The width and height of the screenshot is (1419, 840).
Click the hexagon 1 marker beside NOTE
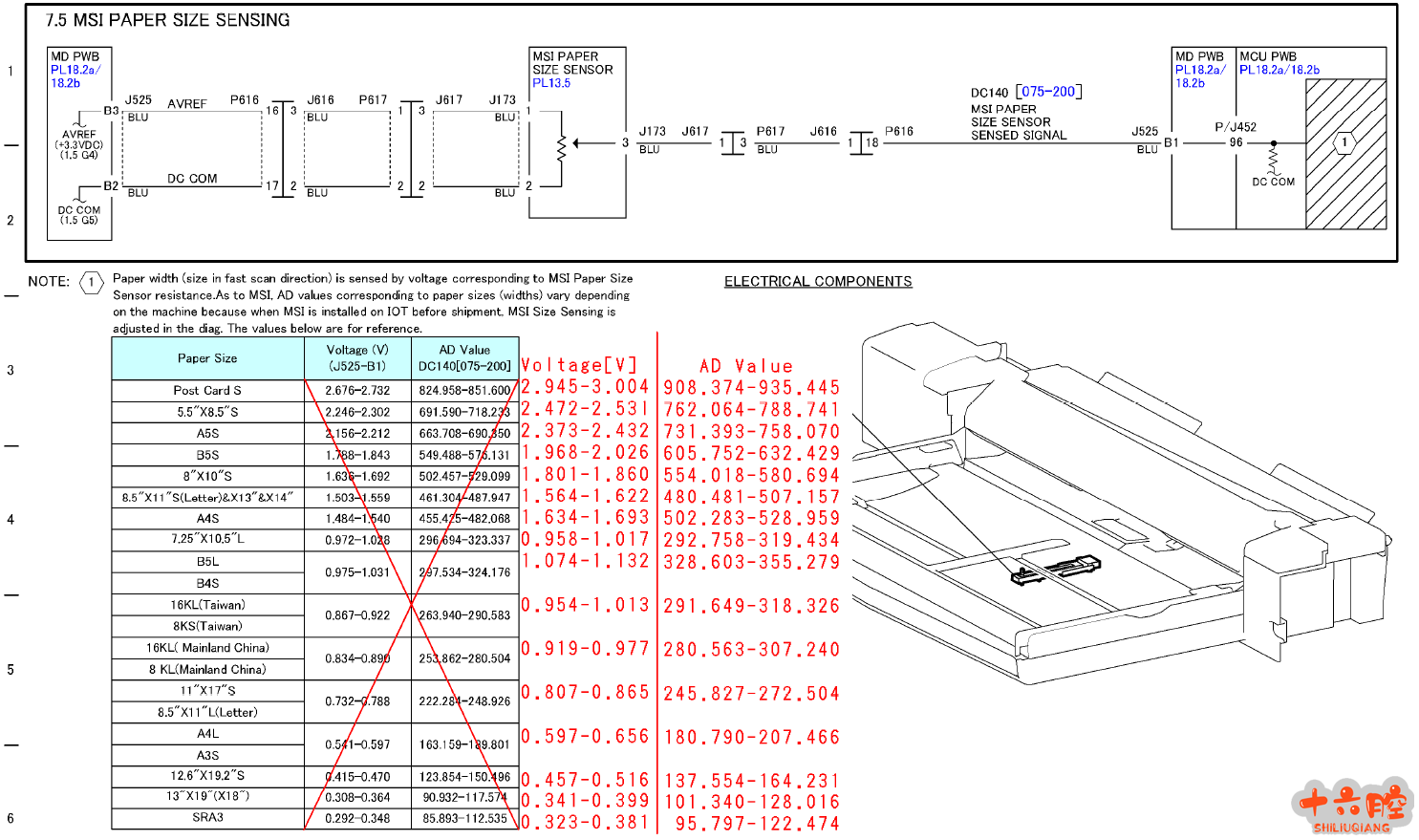(92, 282)
